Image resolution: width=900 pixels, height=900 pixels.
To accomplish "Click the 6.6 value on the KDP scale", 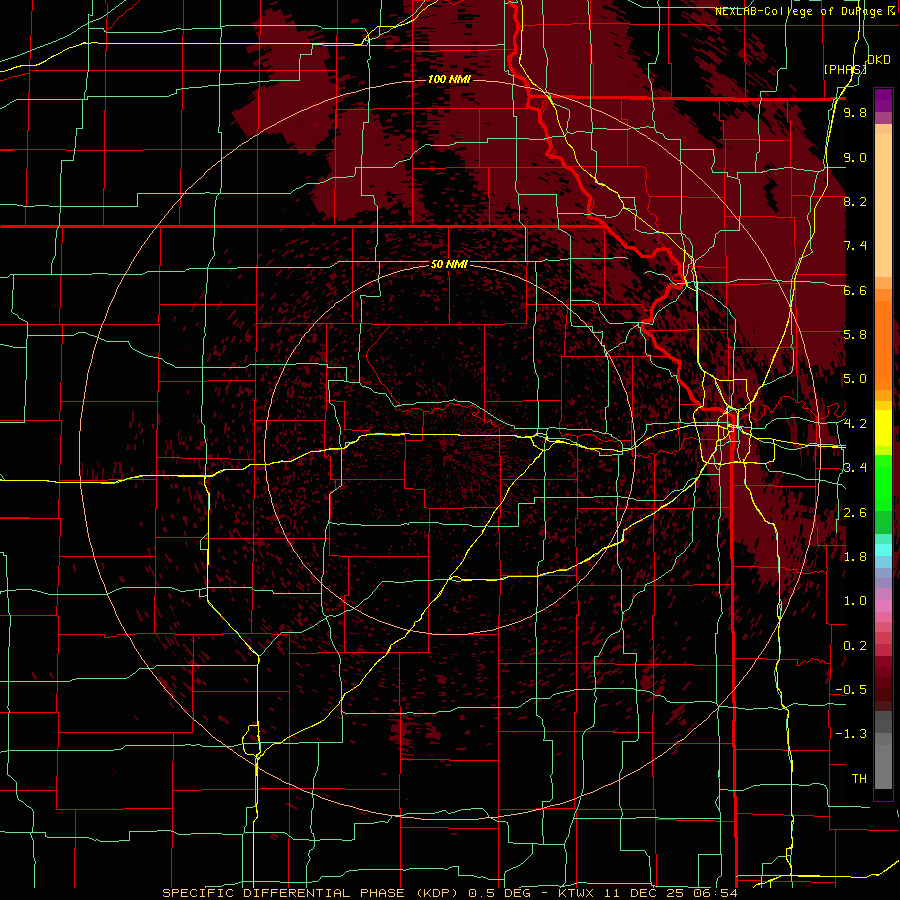I will pyautogui.click(x=855, y=290).
